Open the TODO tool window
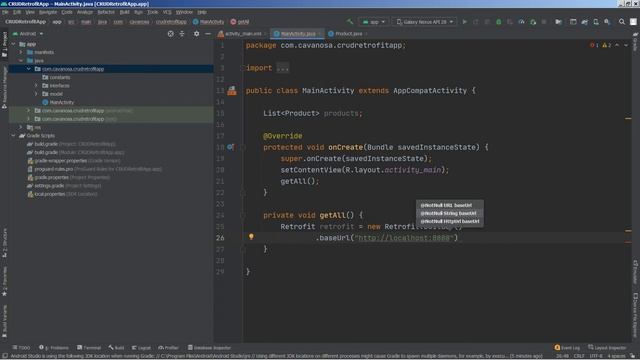 tap(21, 348)
